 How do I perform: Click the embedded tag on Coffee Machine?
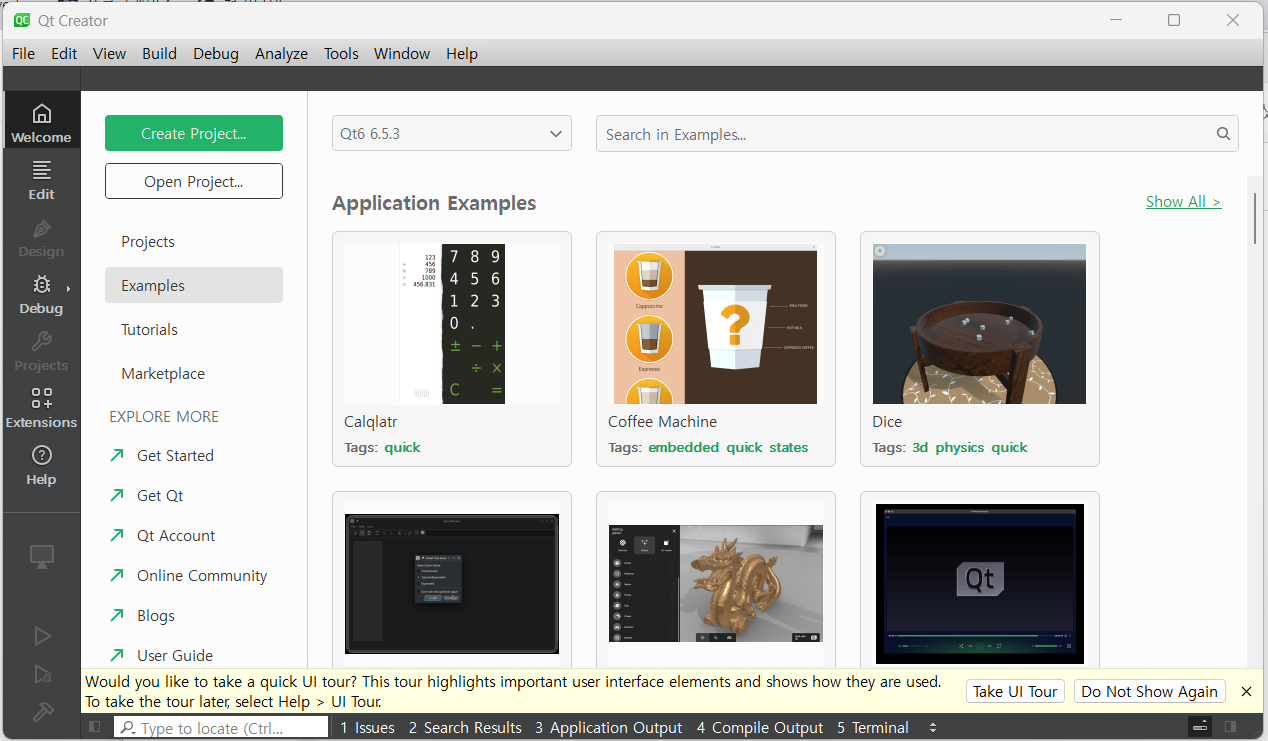pyautogui.click(x=684, y=447)
